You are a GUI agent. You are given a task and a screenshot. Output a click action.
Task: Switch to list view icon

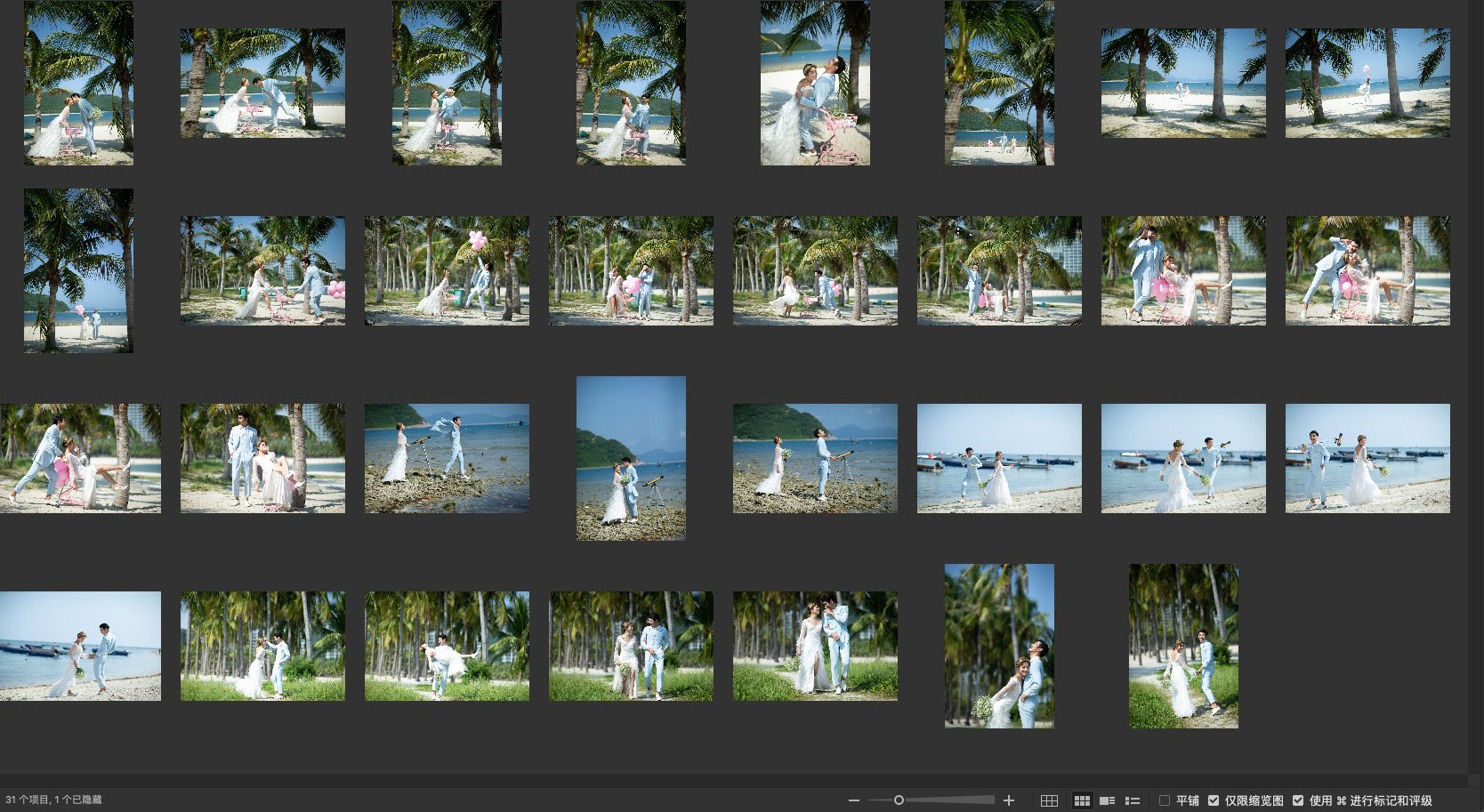coord(1133,800)
